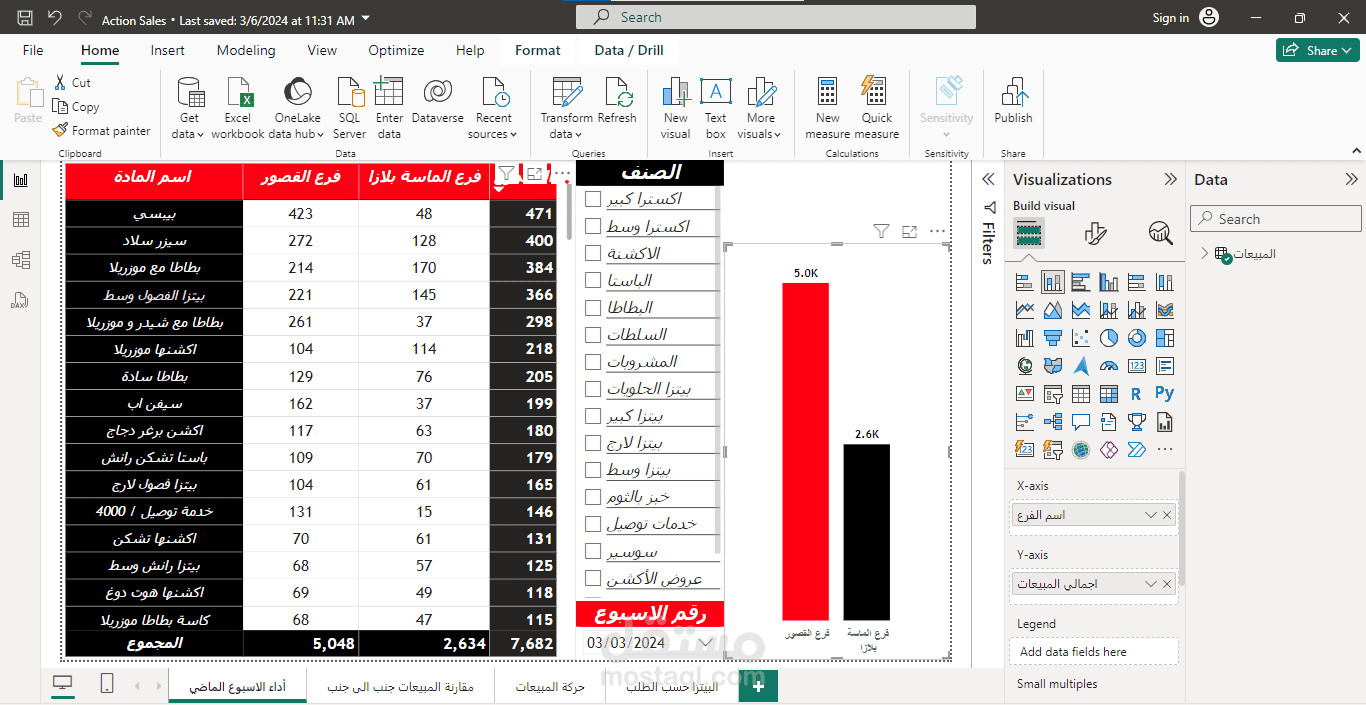Image resolution: width=1366 pixels, height=705 pixels.
Task: Choose the Treemap visual
Action: (x=1164, y=338)
